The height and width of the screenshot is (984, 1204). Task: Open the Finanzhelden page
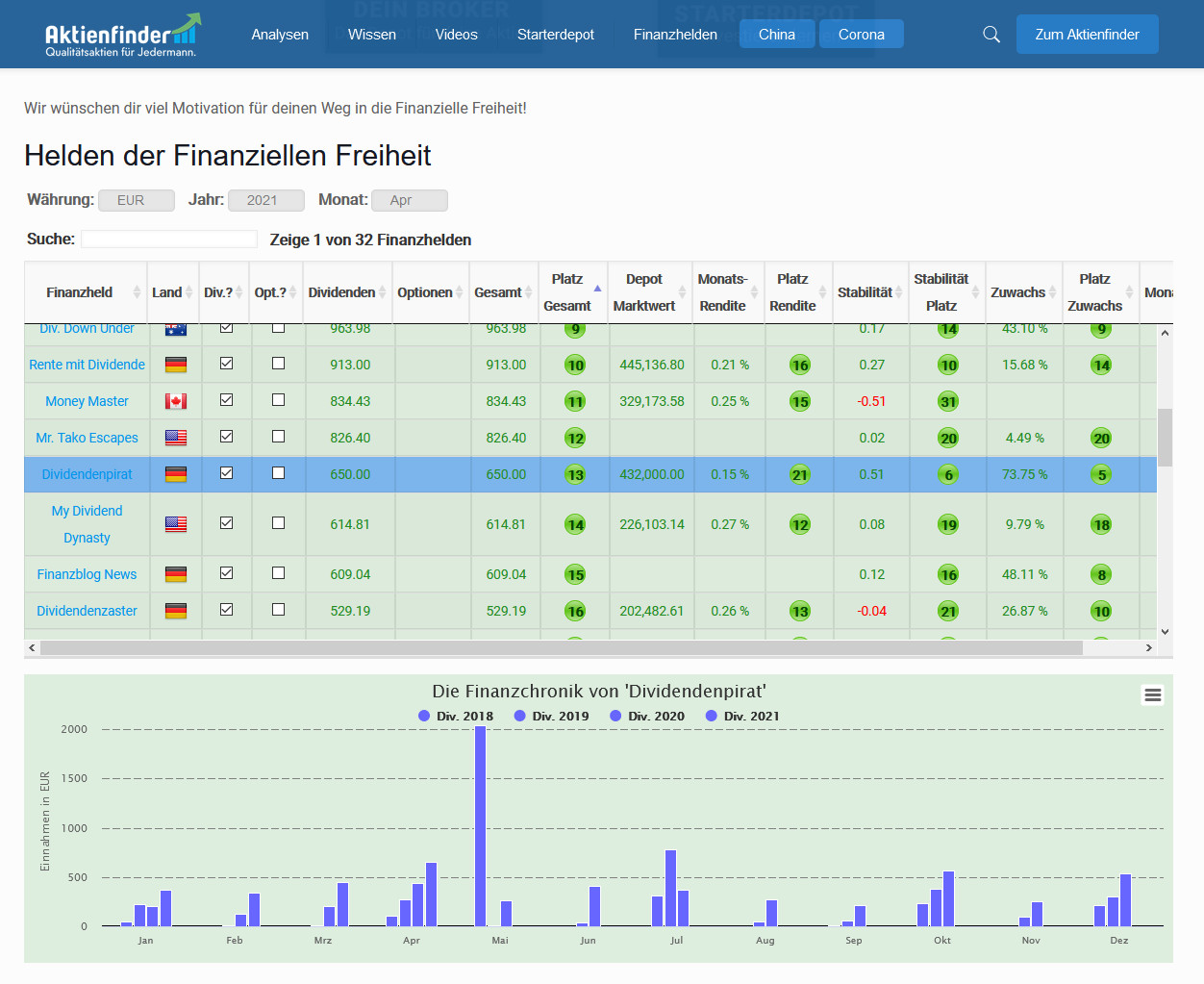coord(675,35)
